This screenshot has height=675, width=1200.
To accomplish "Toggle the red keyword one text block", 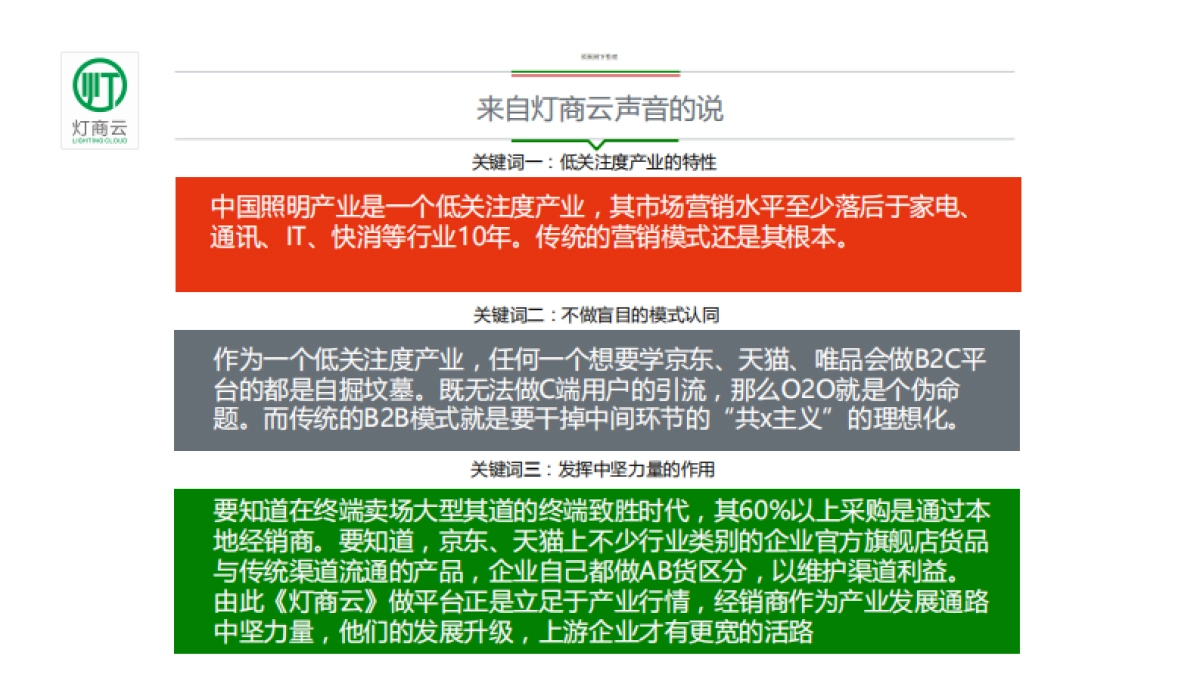I will (600, 233).
